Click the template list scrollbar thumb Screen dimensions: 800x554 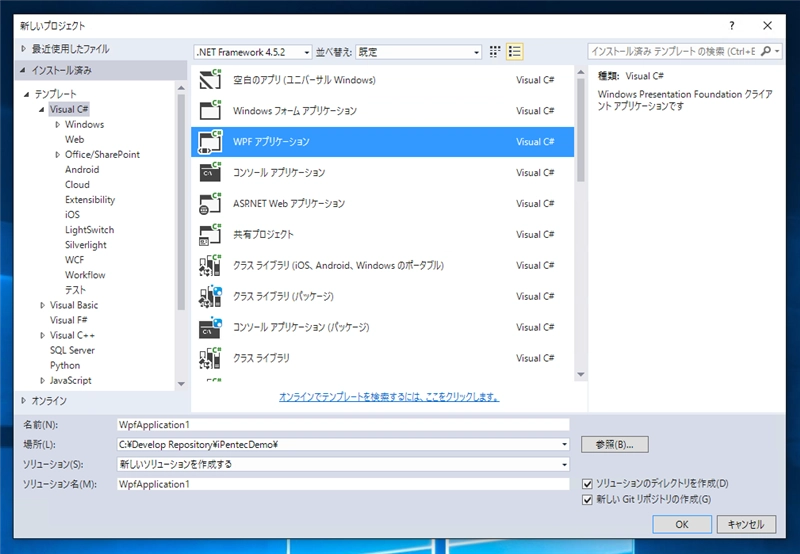581,130
